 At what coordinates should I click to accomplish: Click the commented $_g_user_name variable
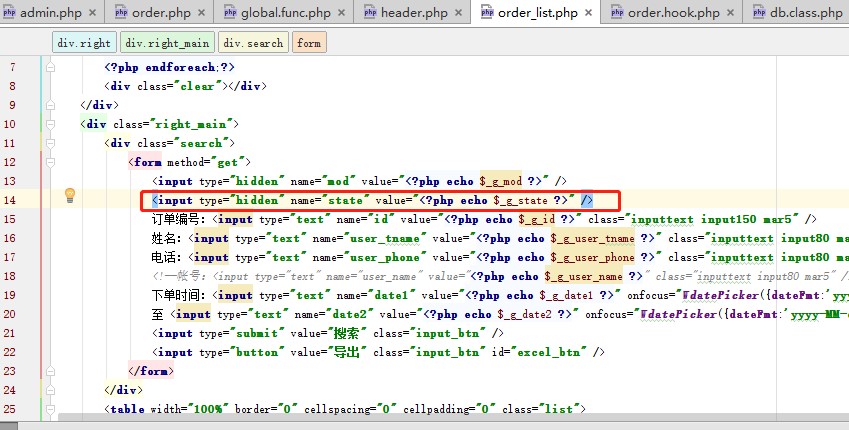pyautogui.click(x=583, y=276)
